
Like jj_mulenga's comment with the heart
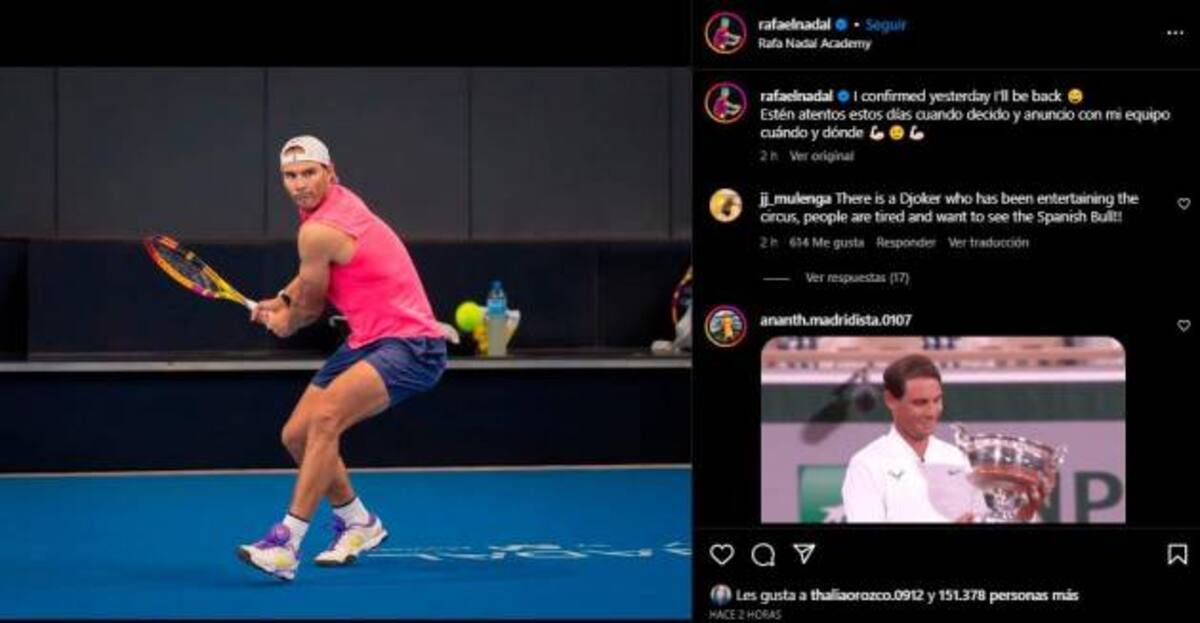click(x=1184, y=204)
